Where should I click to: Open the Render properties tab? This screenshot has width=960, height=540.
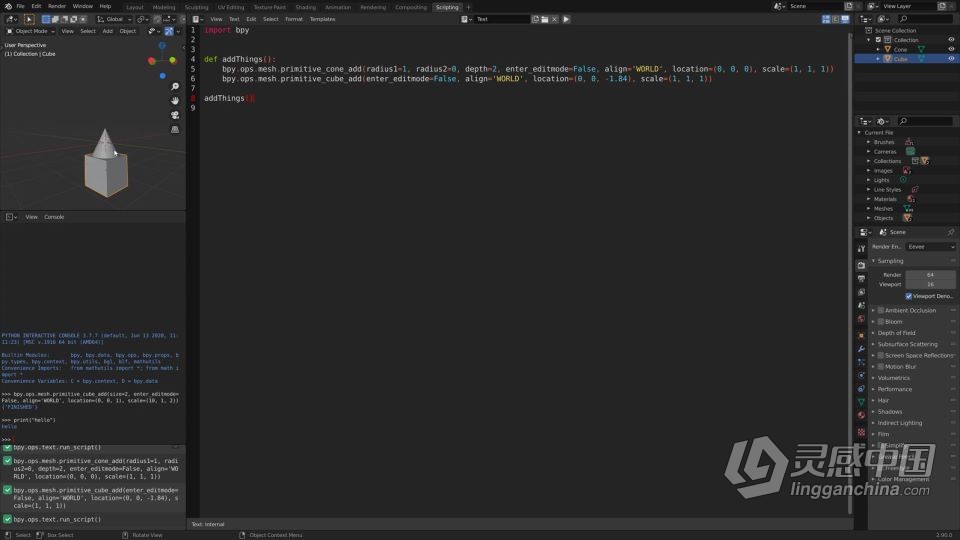click(x=861, y=265)
